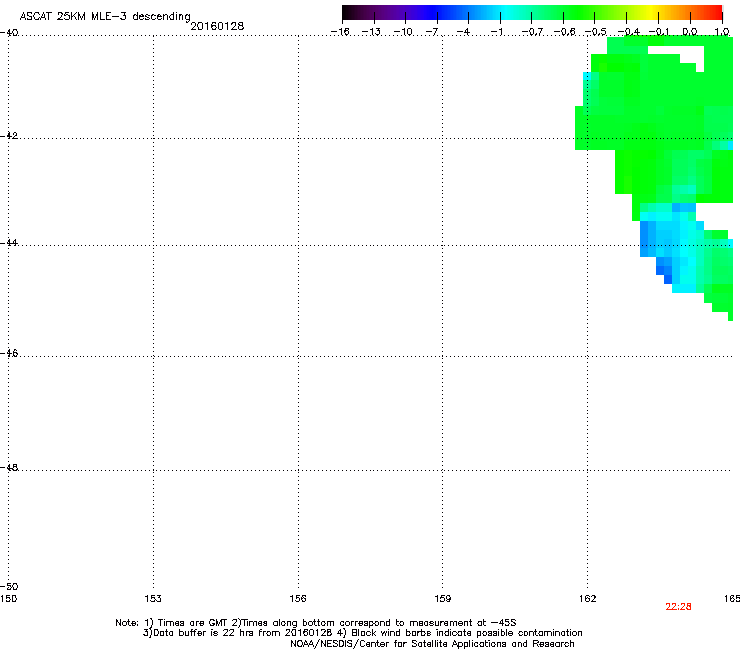Click the longitude label 159
This screenshot has height=650, width=740.
coord(442,599)
